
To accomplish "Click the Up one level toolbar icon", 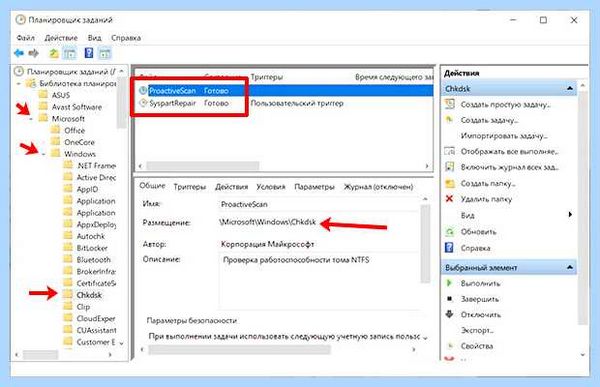I will coord(54,53).
